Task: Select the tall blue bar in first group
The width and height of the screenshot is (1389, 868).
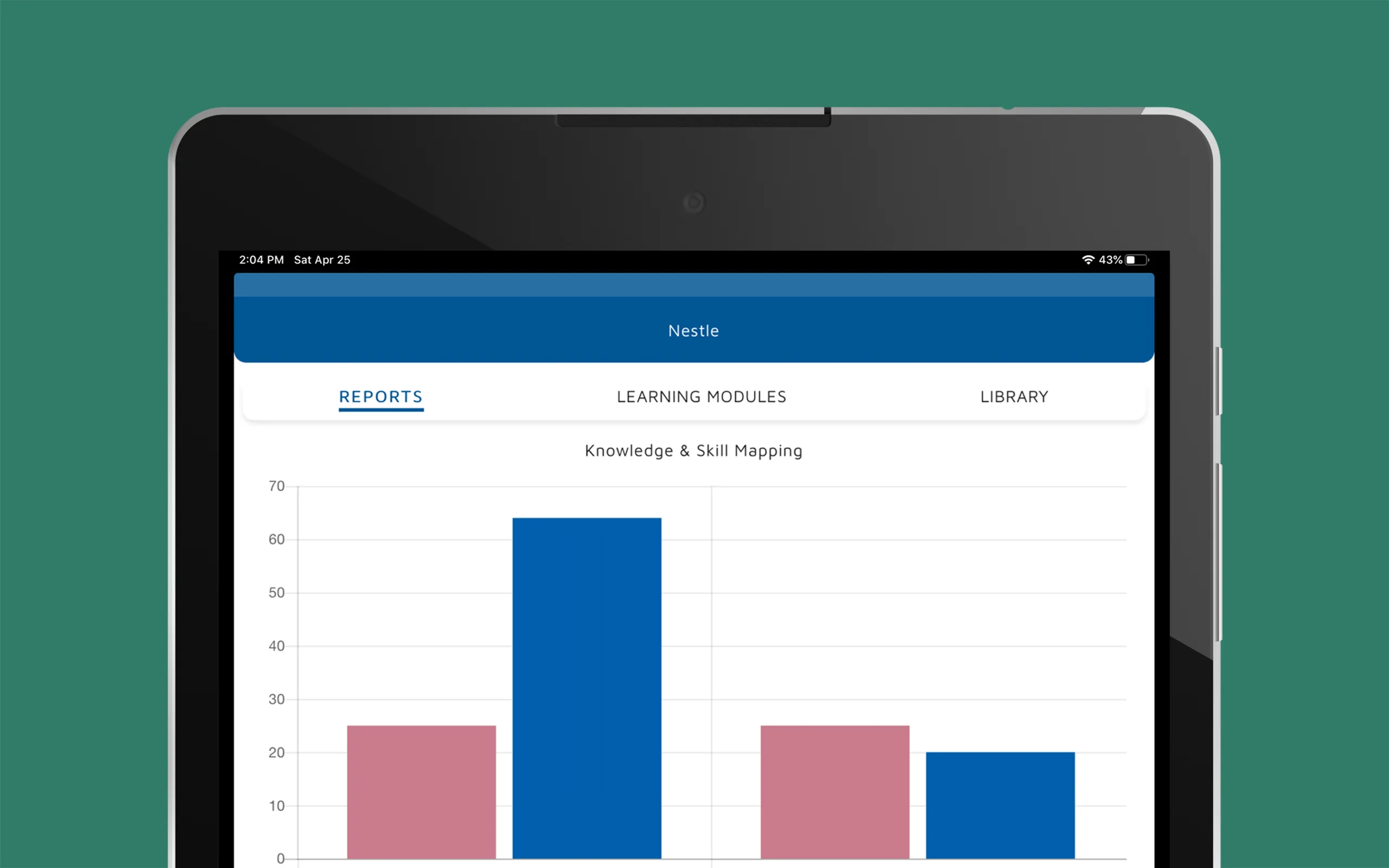Action: pyautogui.click(x=587, y=688)
